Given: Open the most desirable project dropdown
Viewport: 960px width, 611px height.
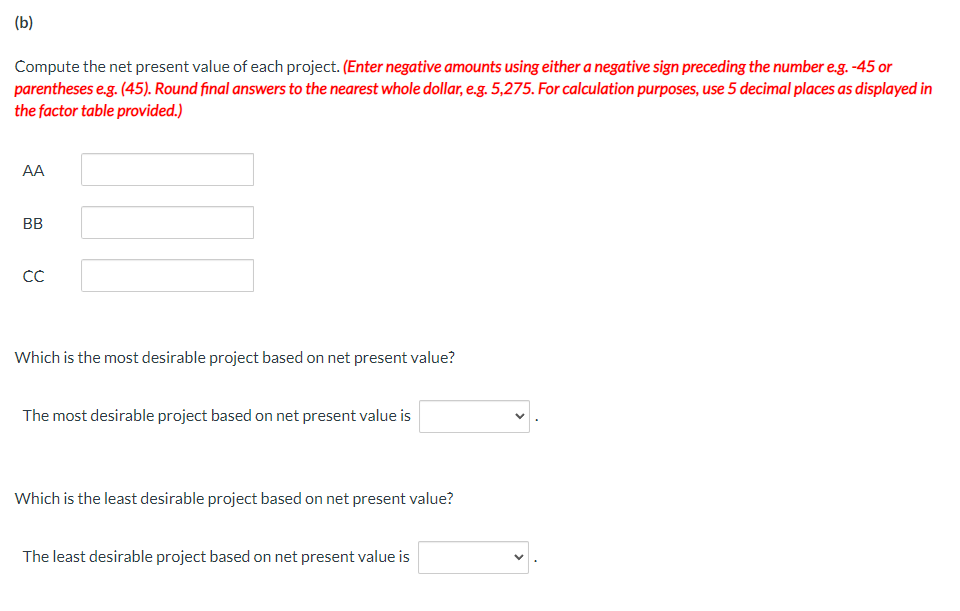Looking at the screenshot, I should pos(473,416).
